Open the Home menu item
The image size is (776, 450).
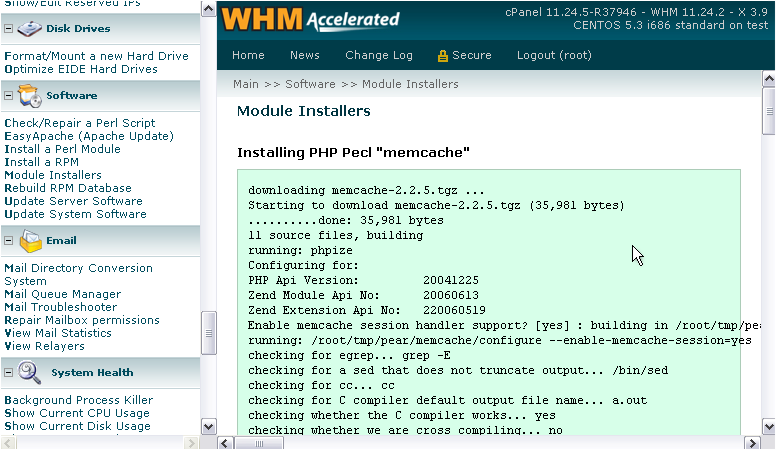tap(248, 56)
